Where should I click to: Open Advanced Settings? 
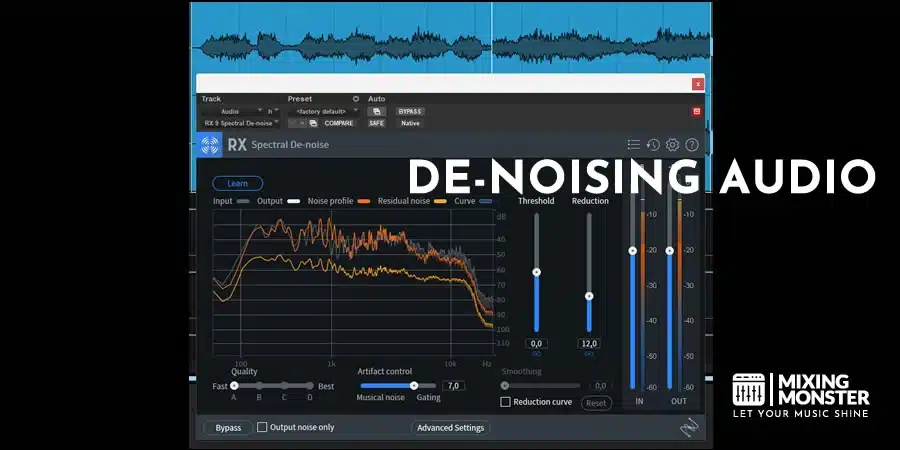point(450,427)
